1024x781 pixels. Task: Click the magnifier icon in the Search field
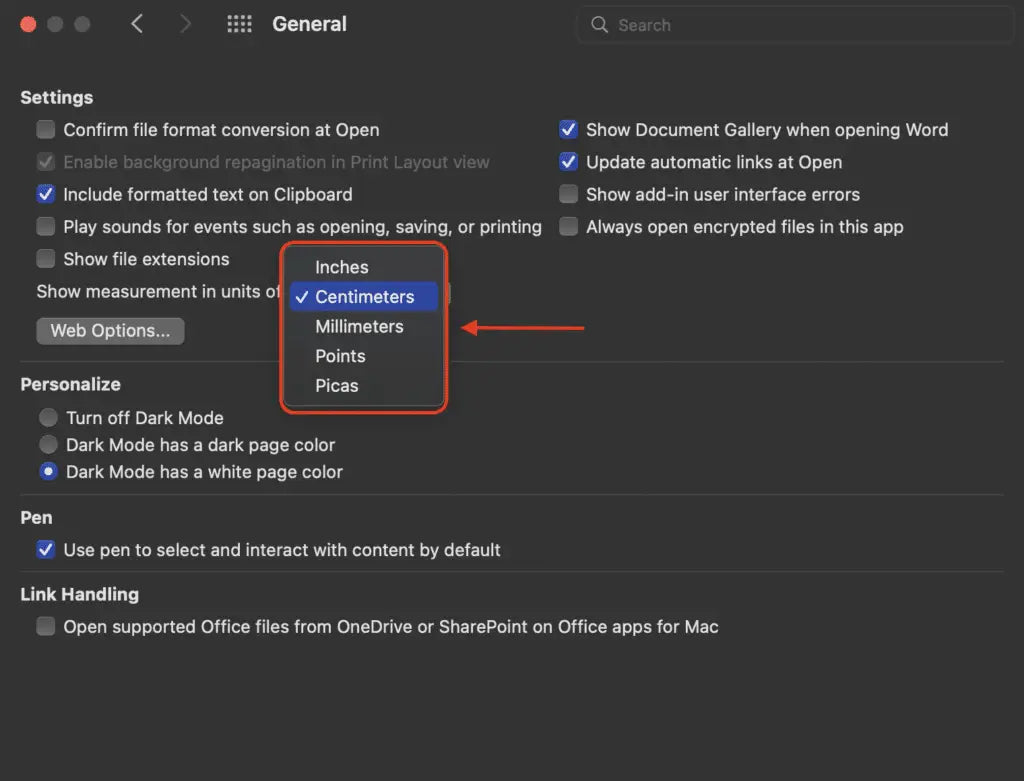click(x=599, y=25)
